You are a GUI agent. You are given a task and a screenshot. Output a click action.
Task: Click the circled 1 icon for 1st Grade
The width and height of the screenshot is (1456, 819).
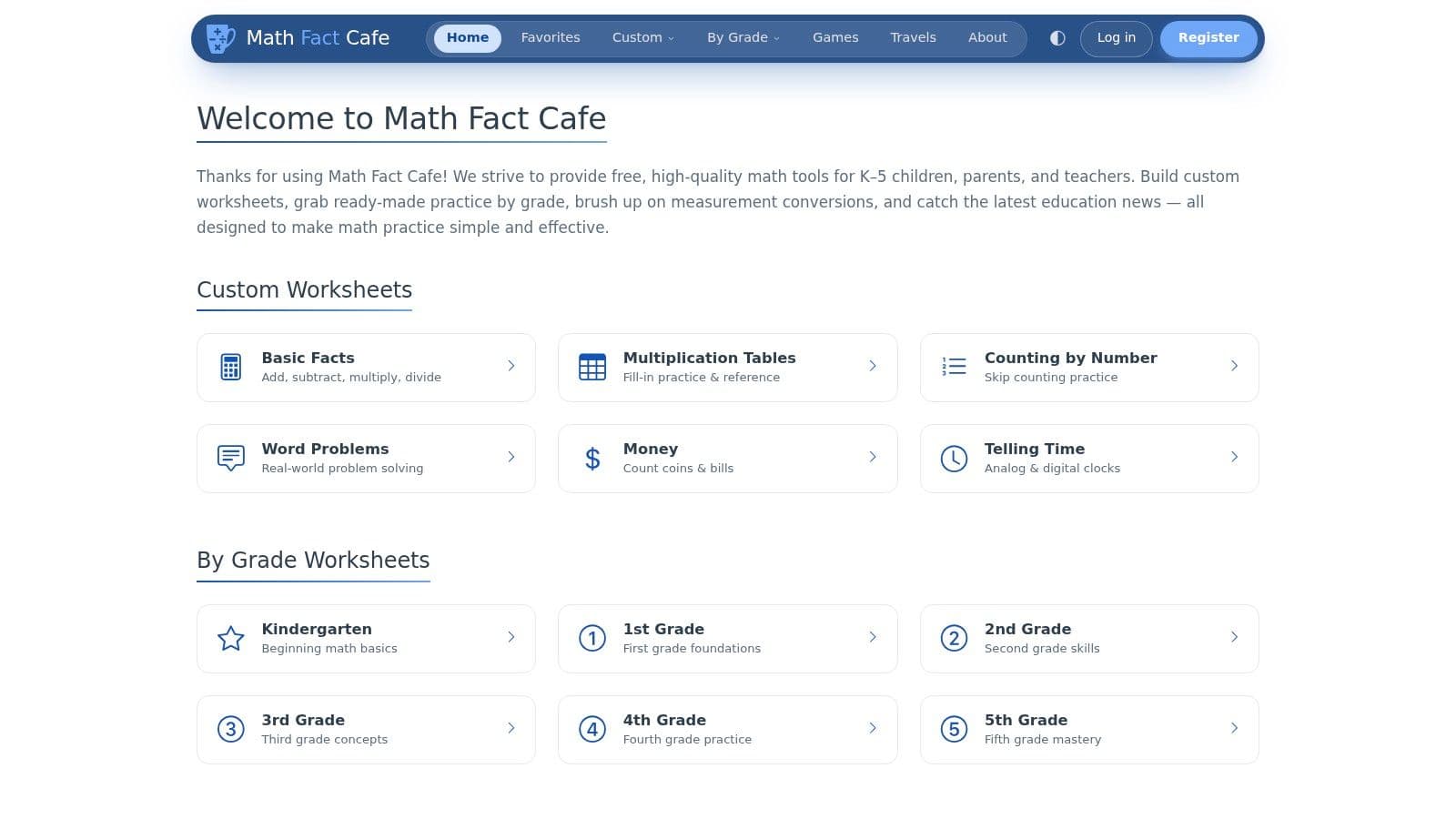[x=592, y=638]
